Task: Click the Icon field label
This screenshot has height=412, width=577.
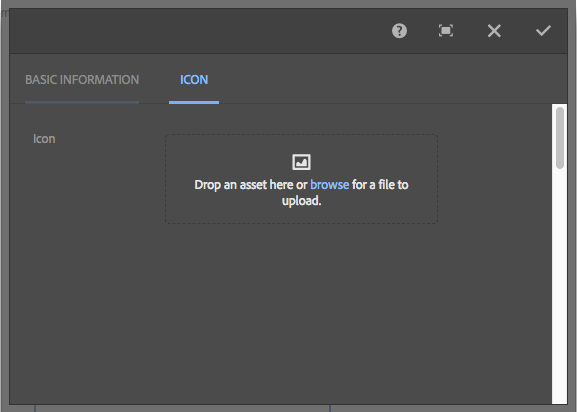Action: [44, 139]
